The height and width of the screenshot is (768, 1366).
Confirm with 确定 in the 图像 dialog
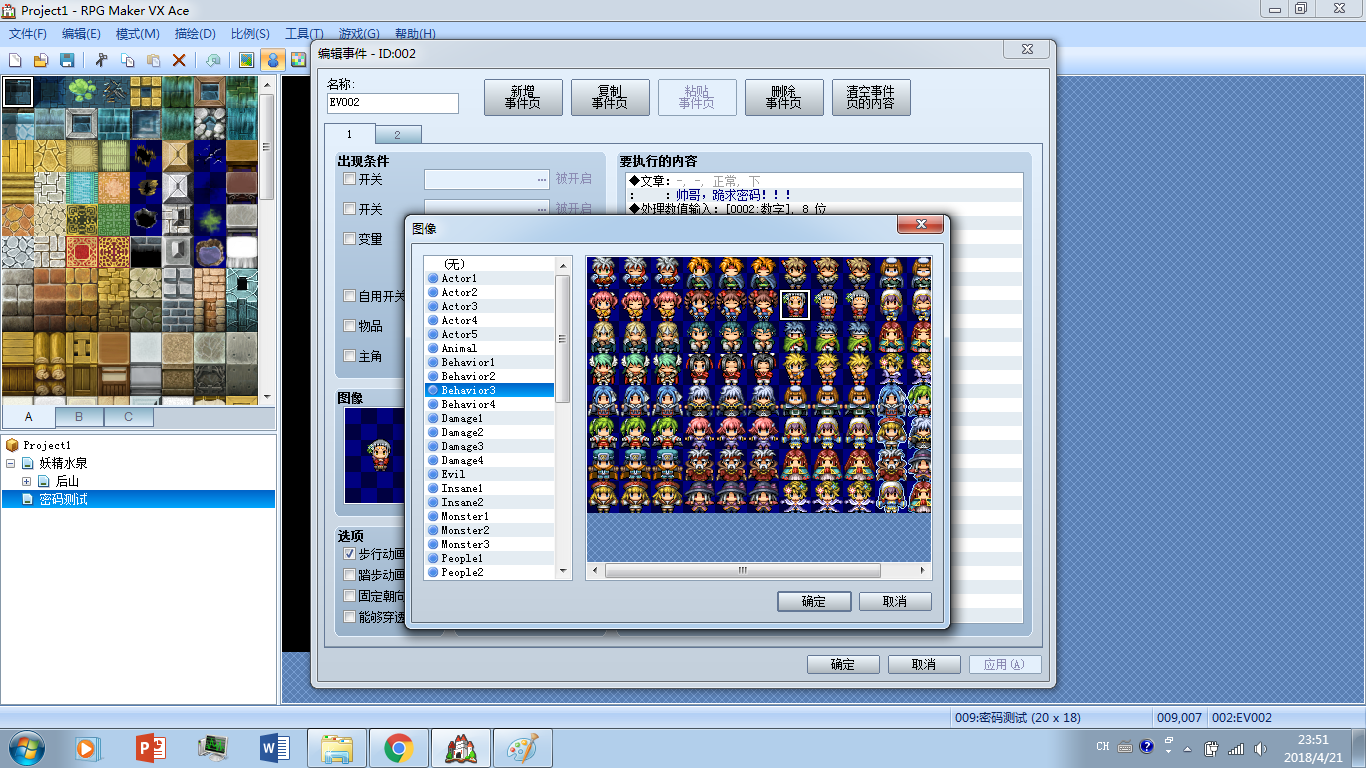(x=814, y=601)
